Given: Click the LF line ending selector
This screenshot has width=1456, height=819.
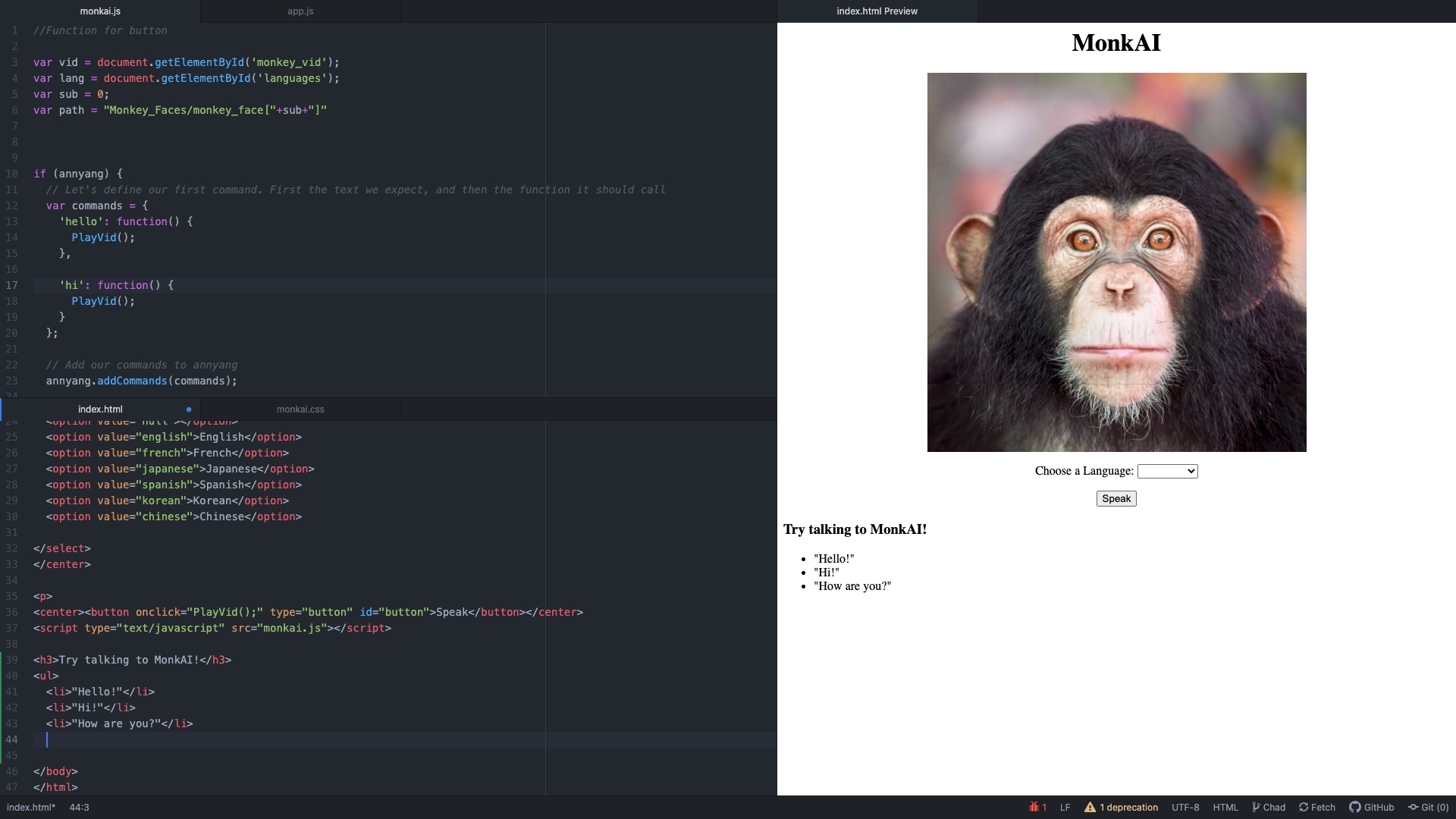Looking at the screenshot, I should coord(1065,807).
